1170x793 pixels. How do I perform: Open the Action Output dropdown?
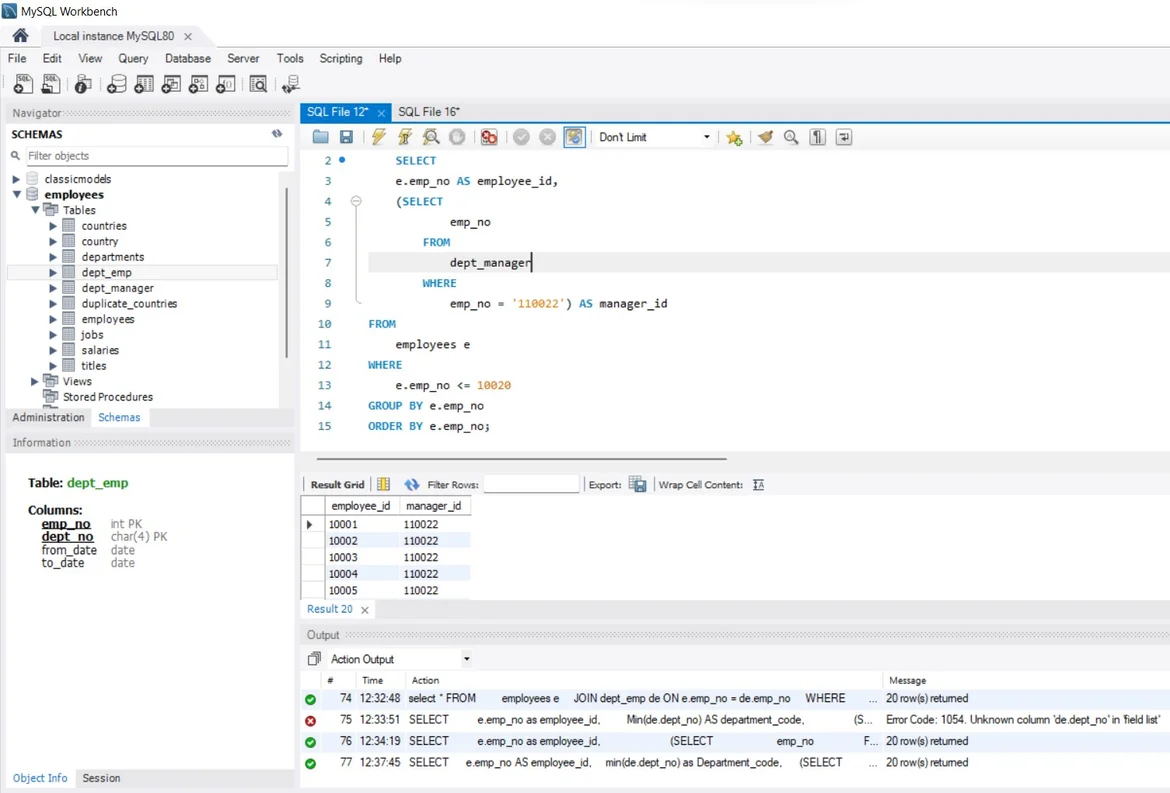[x=466, y=659]
